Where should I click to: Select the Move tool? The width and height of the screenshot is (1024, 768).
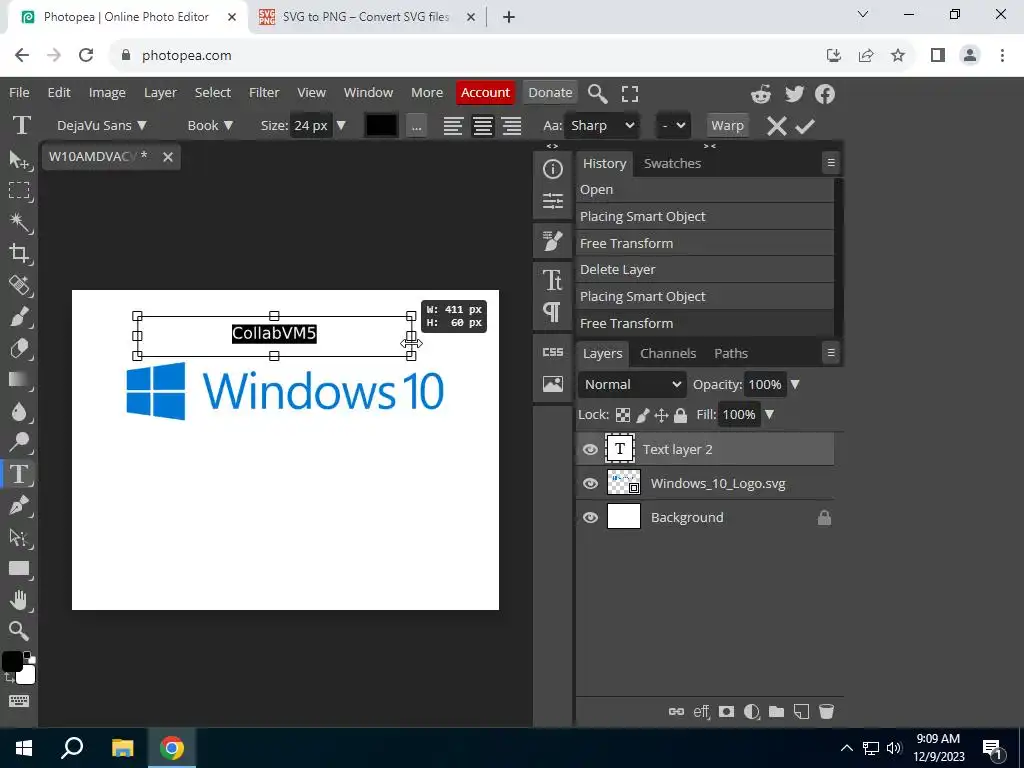(x=19, y=159)
